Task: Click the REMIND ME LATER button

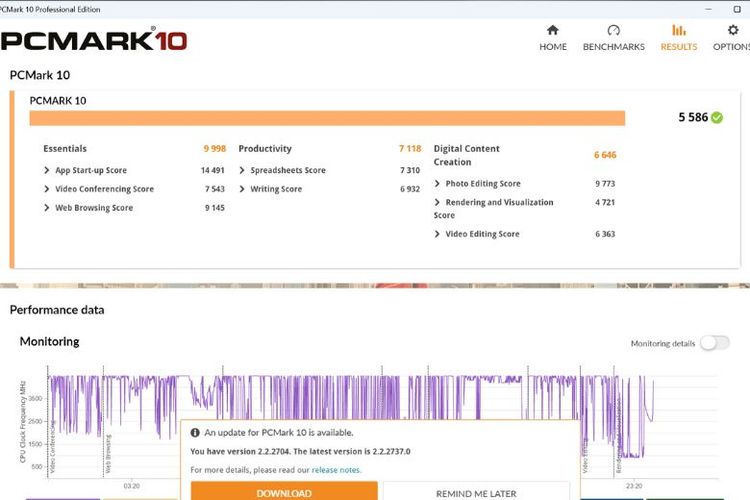Action: [476, 493]
